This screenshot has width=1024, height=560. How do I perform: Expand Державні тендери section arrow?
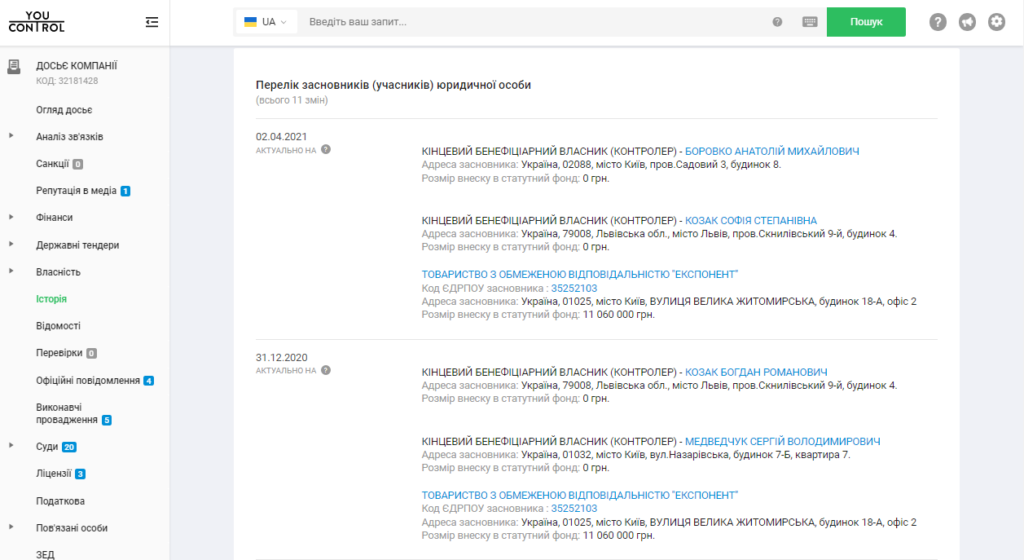pos(11,244)
